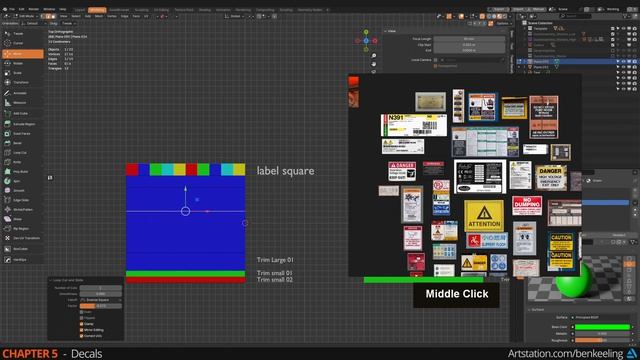The image size is (640, 360).
Task: Select the Loop Cut tool
Action: [x=22, y=152]
